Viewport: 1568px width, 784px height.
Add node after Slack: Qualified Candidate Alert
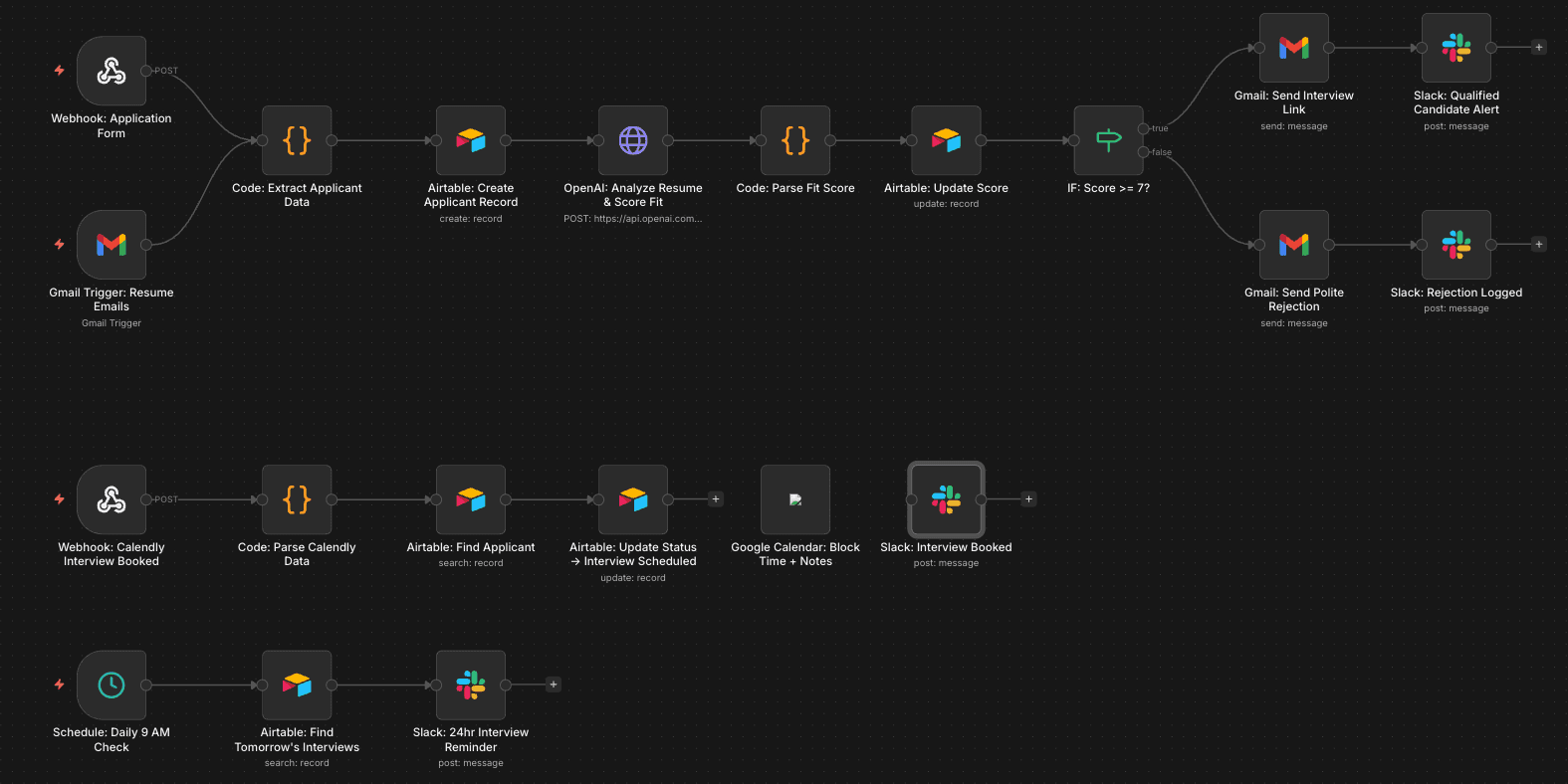(x=1539, y=48)
